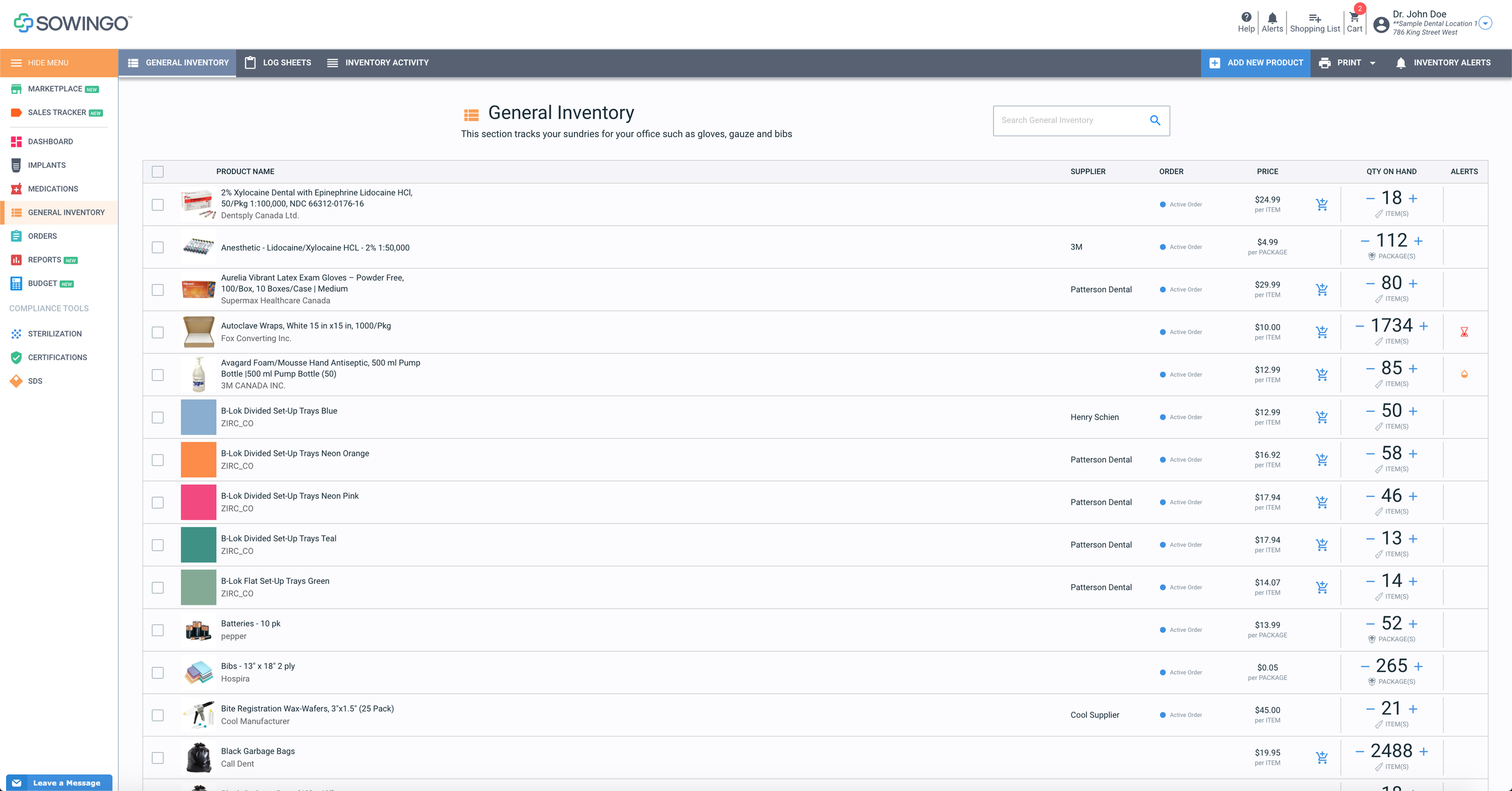Increase quantity for Aurelia Latex Gloves

click(1413, 283)
